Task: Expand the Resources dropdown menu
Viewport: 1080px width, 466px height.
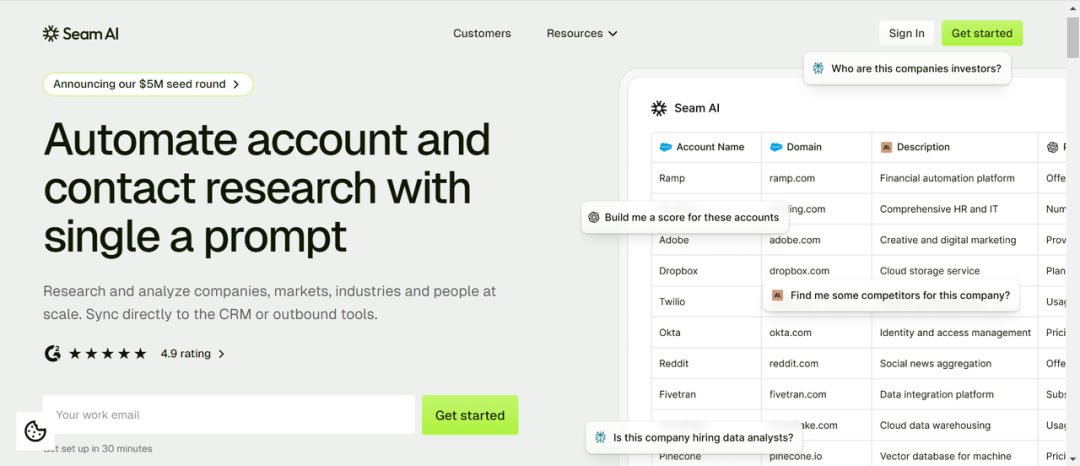Action: pyautogui.click(x=582, y=33)
